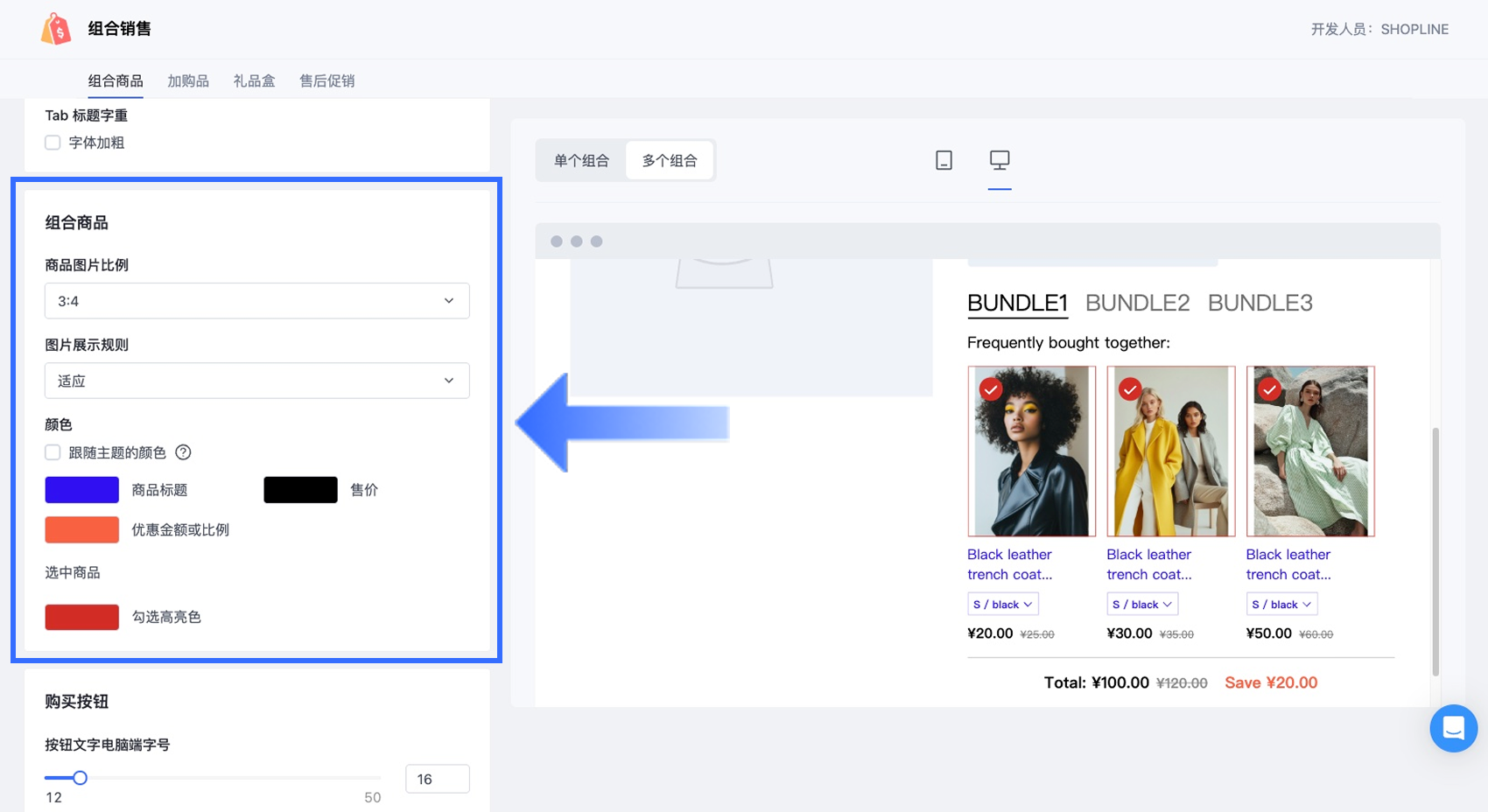Click the green dress product thumbnail
This screenshot has width=1488, height=812.
[x=1310, y=451]
